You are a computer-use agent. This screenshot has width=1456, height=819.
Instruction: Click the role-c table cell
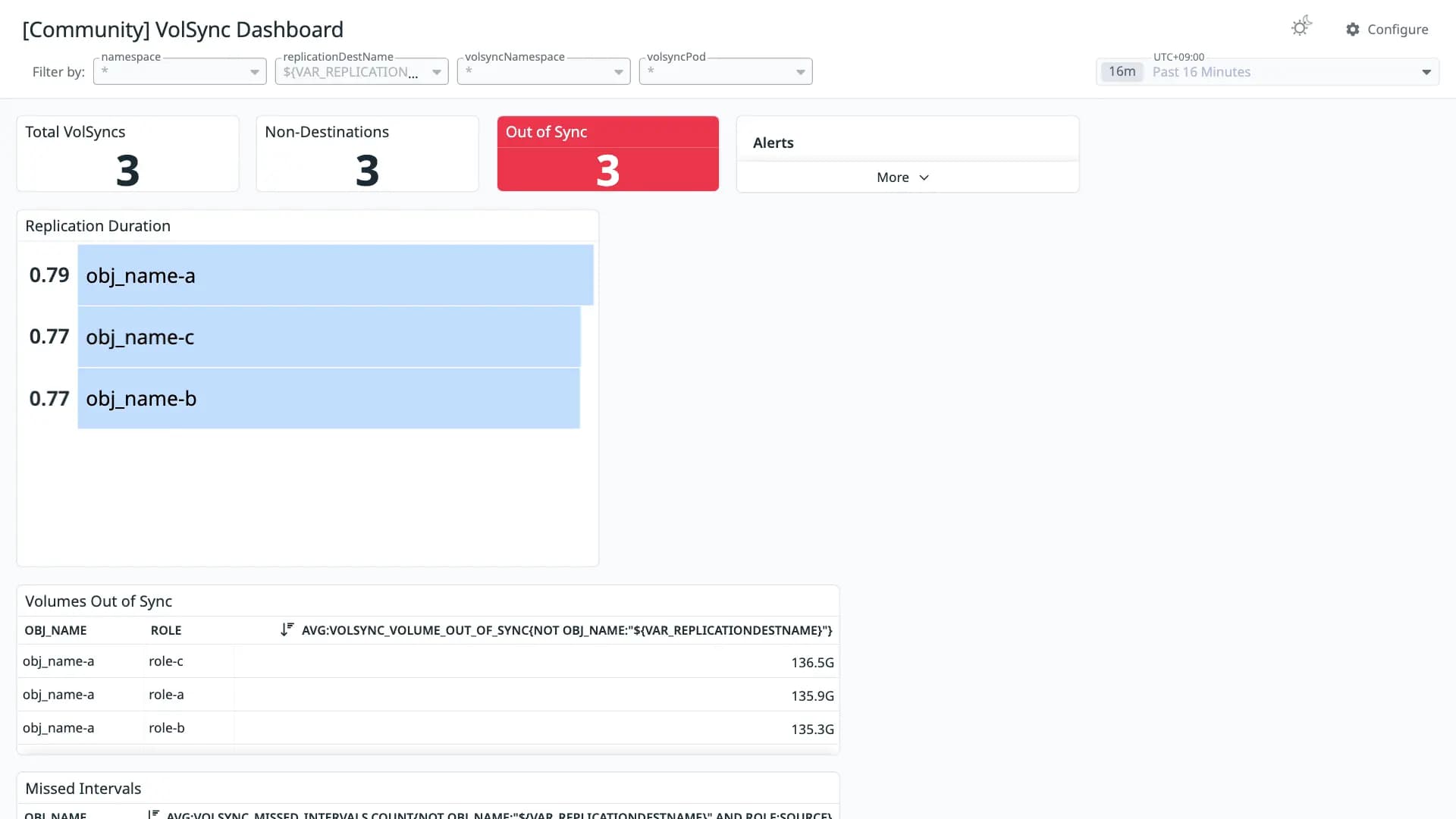point(166,661)
